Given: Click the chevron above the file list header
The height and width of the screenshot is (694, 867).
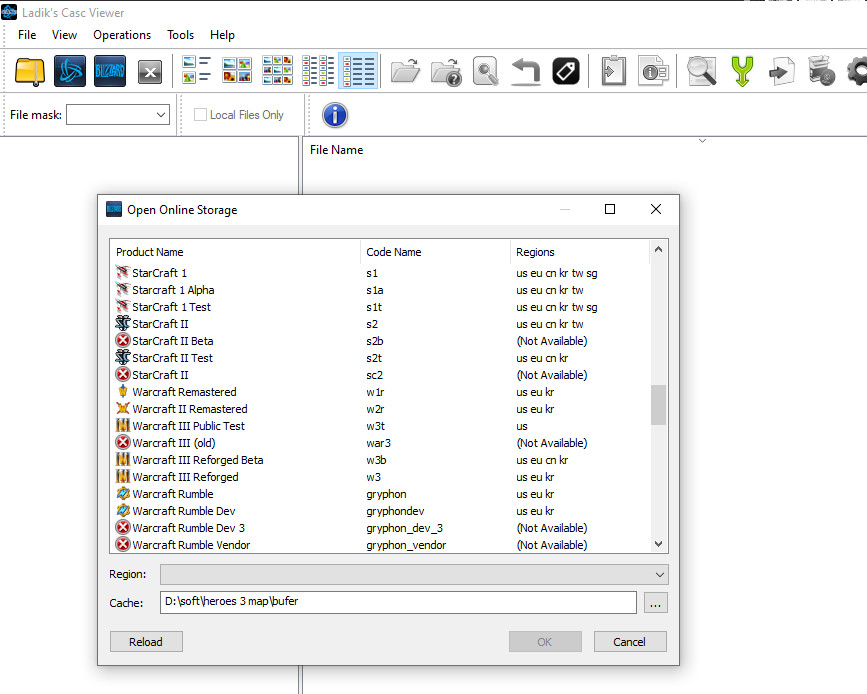Looking at the screenshot, I should pyautogui.click(x=702, y=141).
